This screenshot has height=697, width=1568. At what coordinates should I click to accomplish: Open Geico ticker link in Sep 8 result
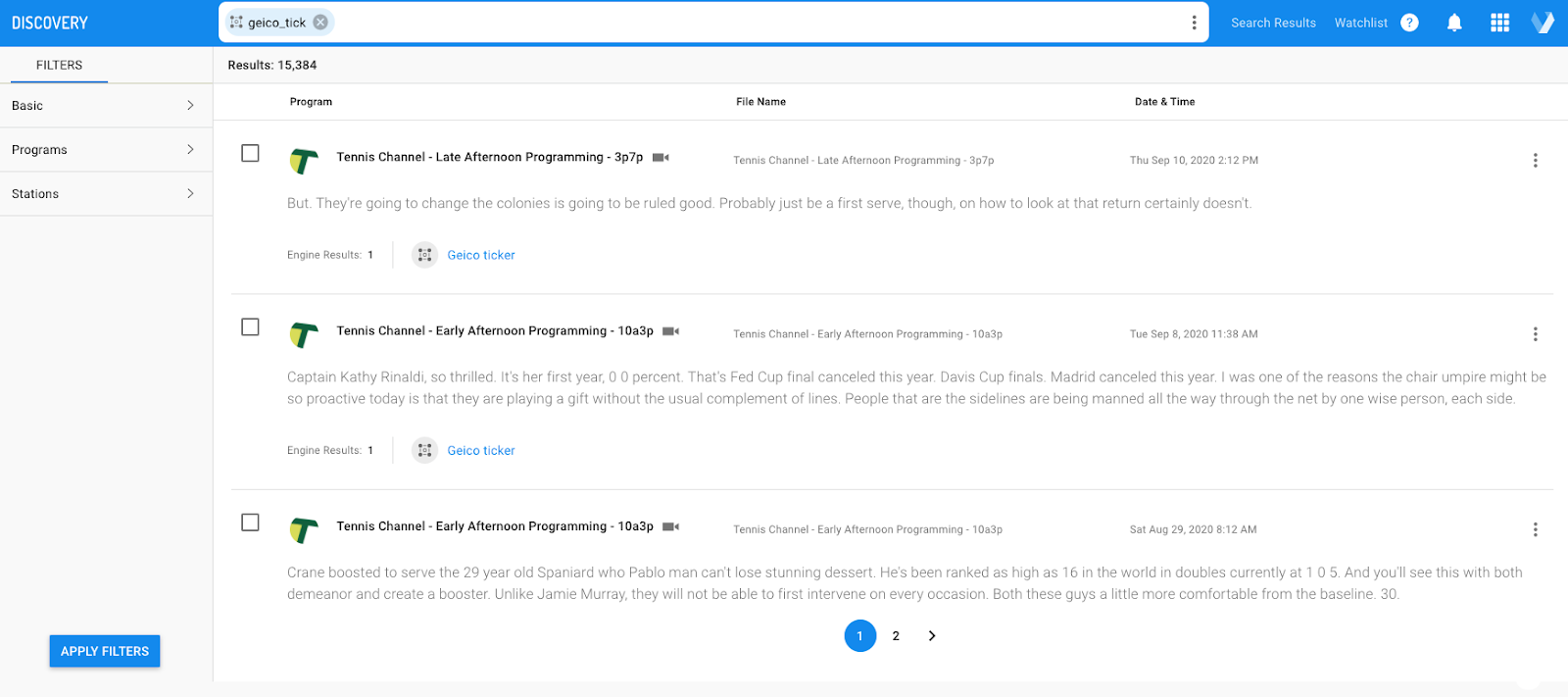click(x=481, y=451)
